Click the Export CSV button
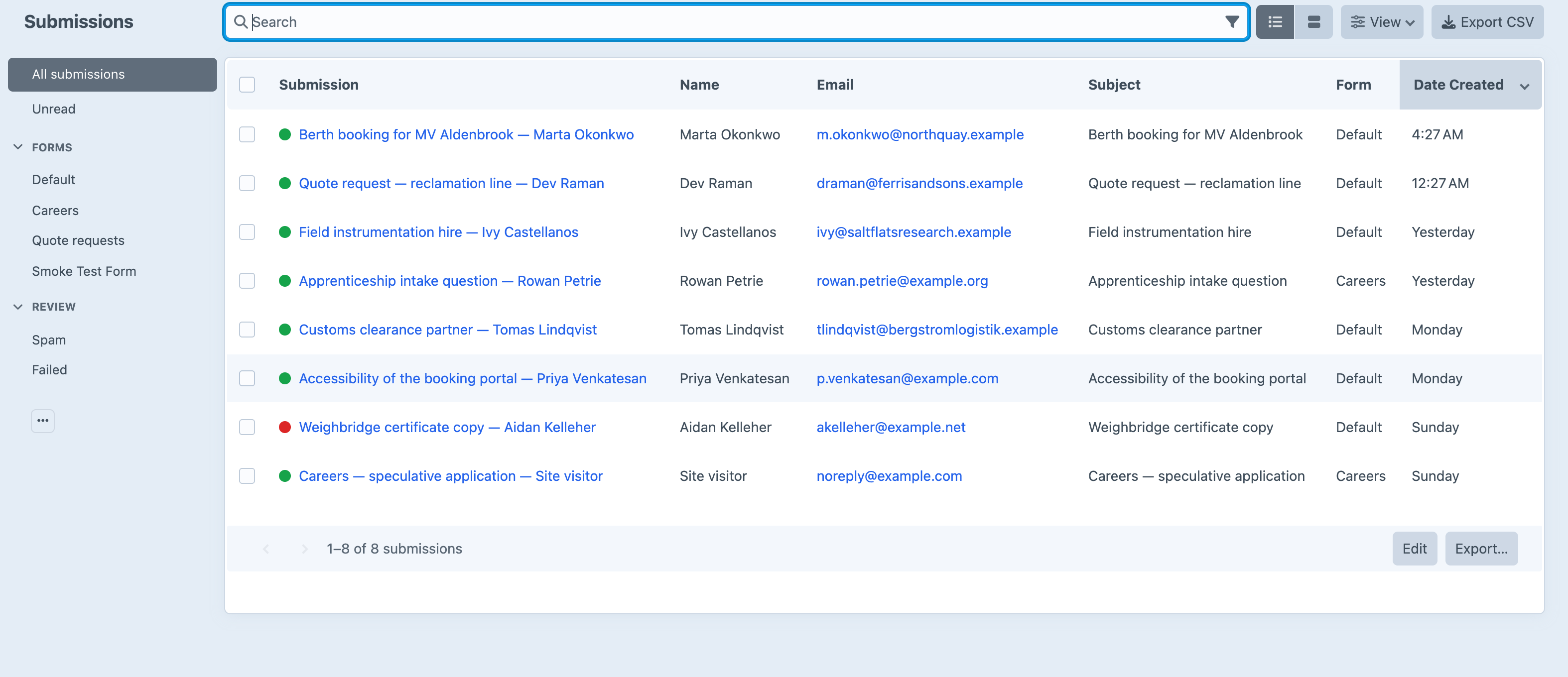 [1487, 22]
